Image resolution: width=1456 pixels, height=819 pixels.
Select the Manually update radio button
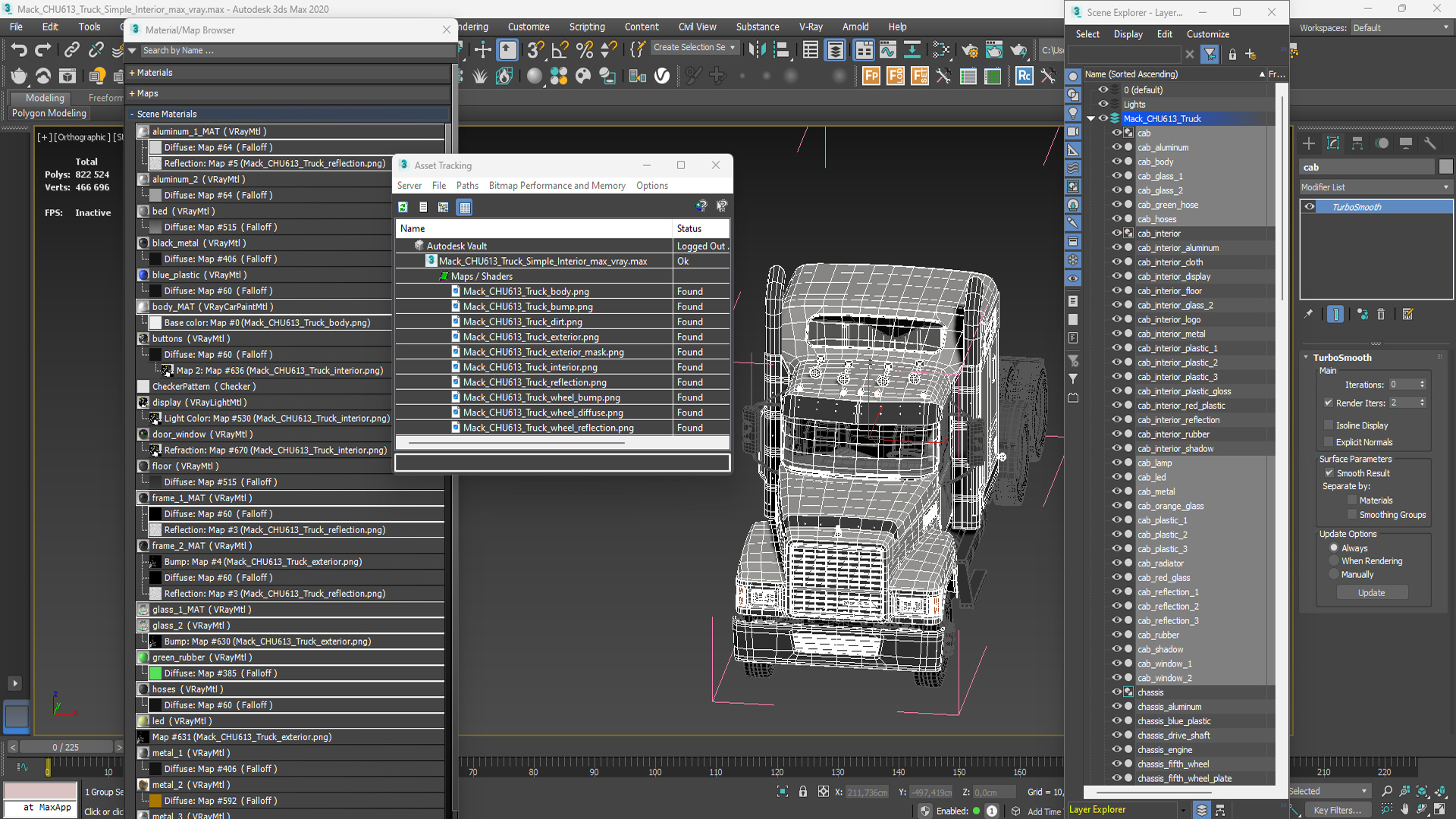coord(1334,575)
